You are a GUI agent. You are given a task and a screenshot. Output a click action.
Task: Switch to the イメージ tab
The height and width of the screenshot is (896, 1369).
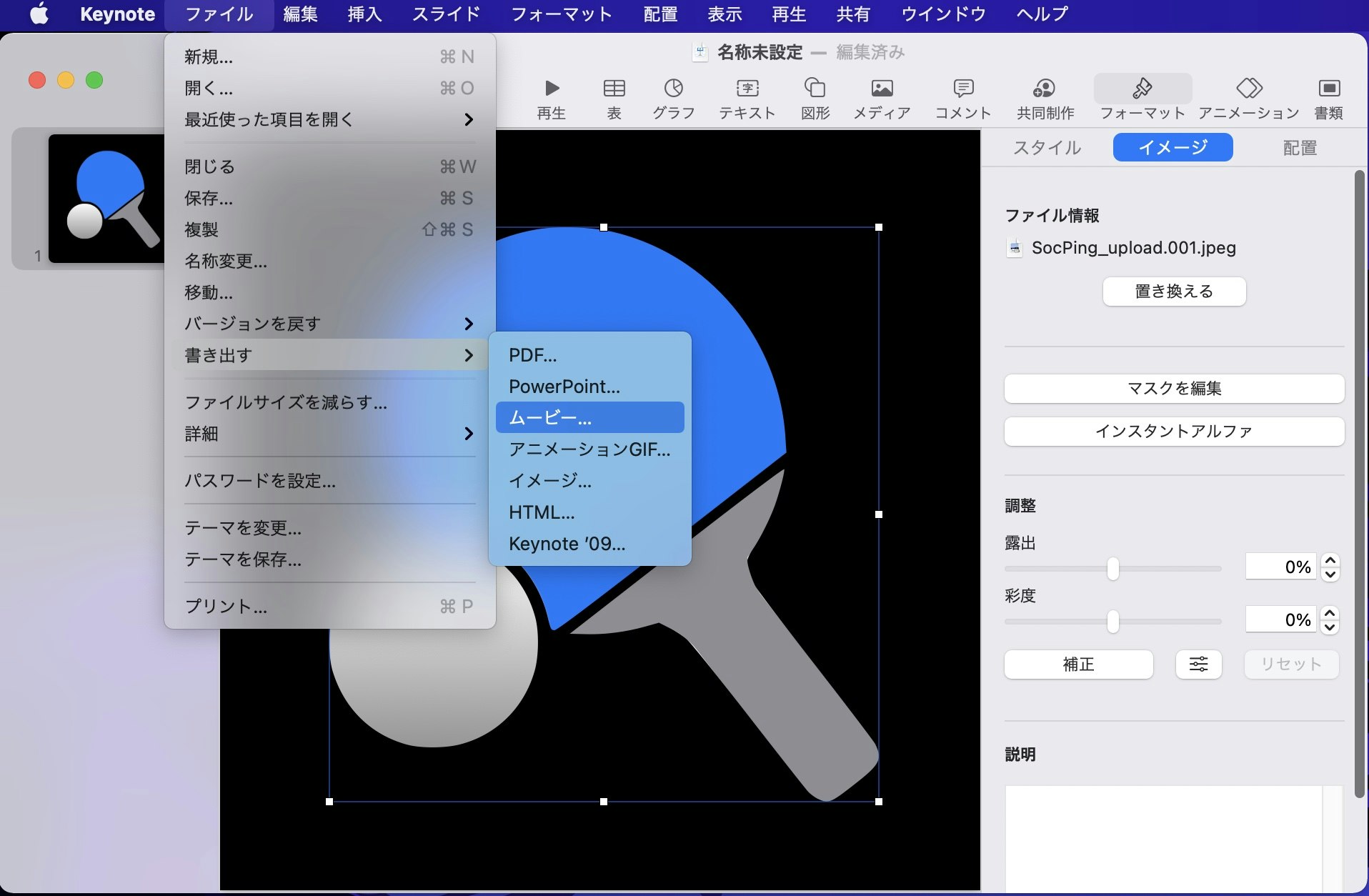click(1173, 147)
